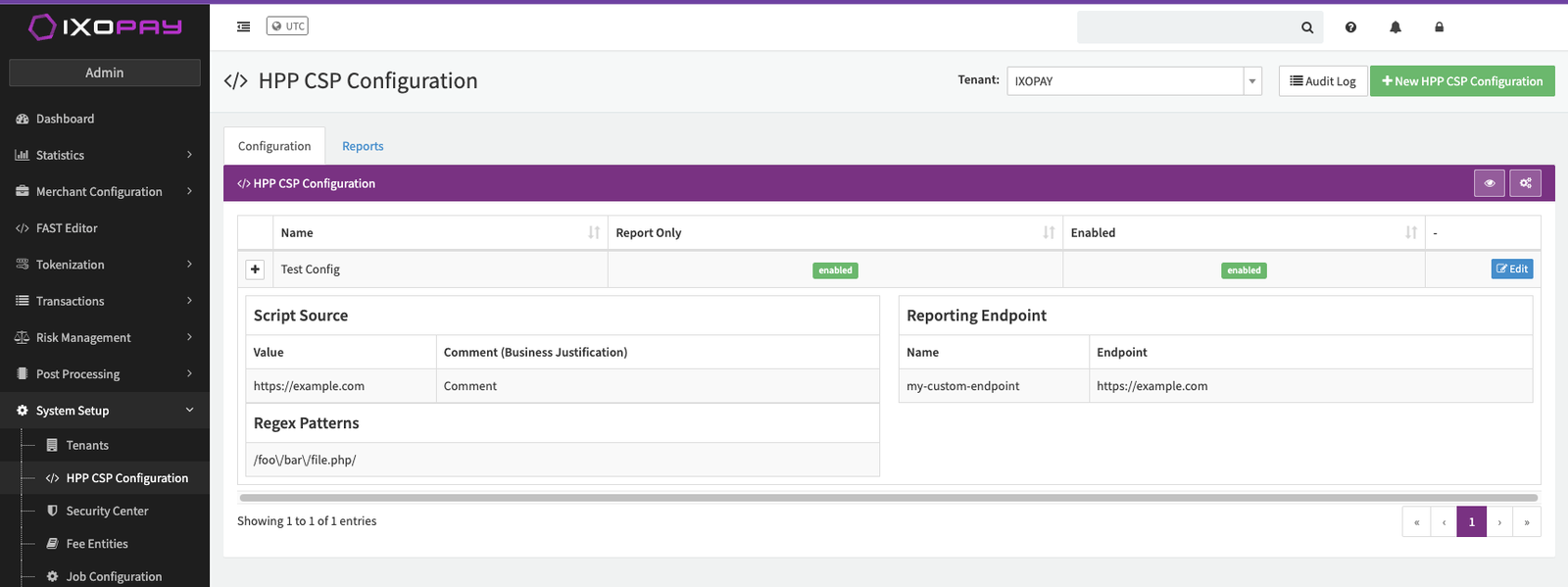
Task: Select the Configuration tab
Action: point(274,146)
